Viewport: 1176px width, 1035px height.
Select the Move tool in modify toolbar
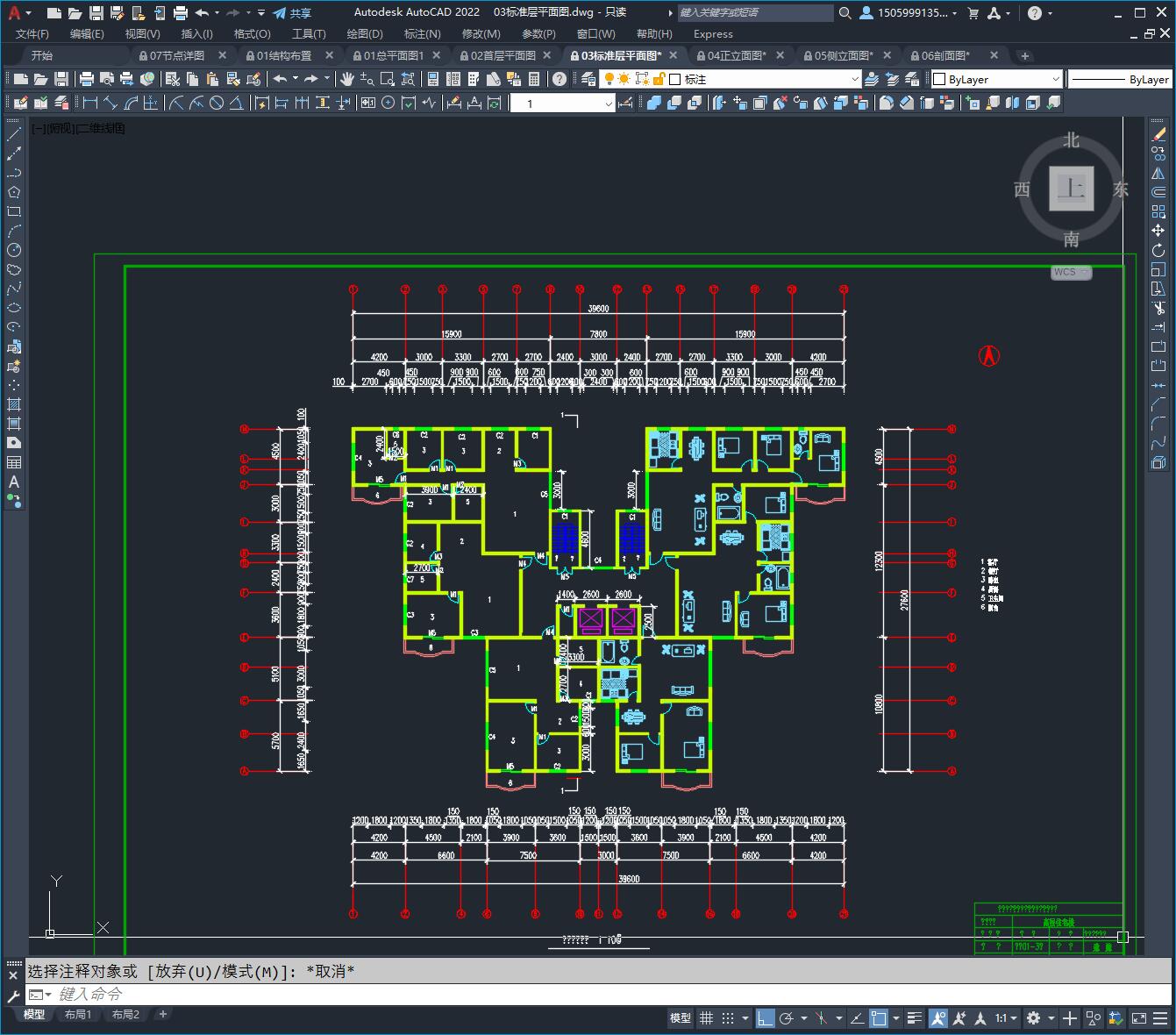(1158, 231)
